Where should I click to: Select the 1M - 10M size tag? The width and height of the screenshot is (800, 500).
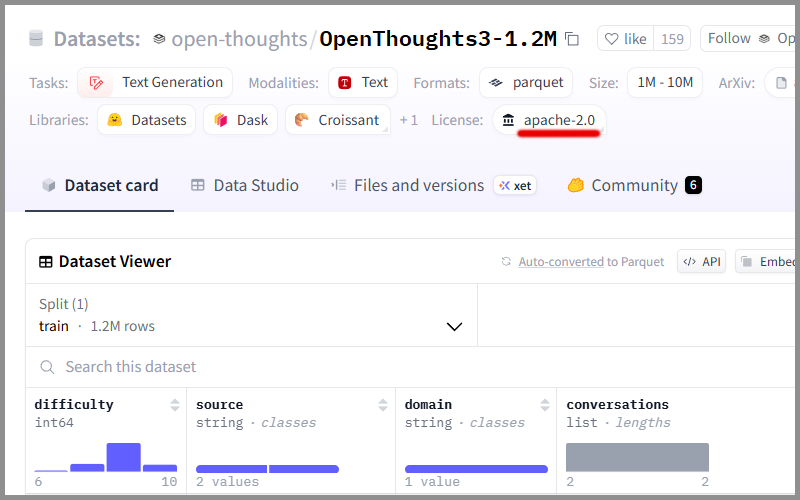tap(665, 83)
